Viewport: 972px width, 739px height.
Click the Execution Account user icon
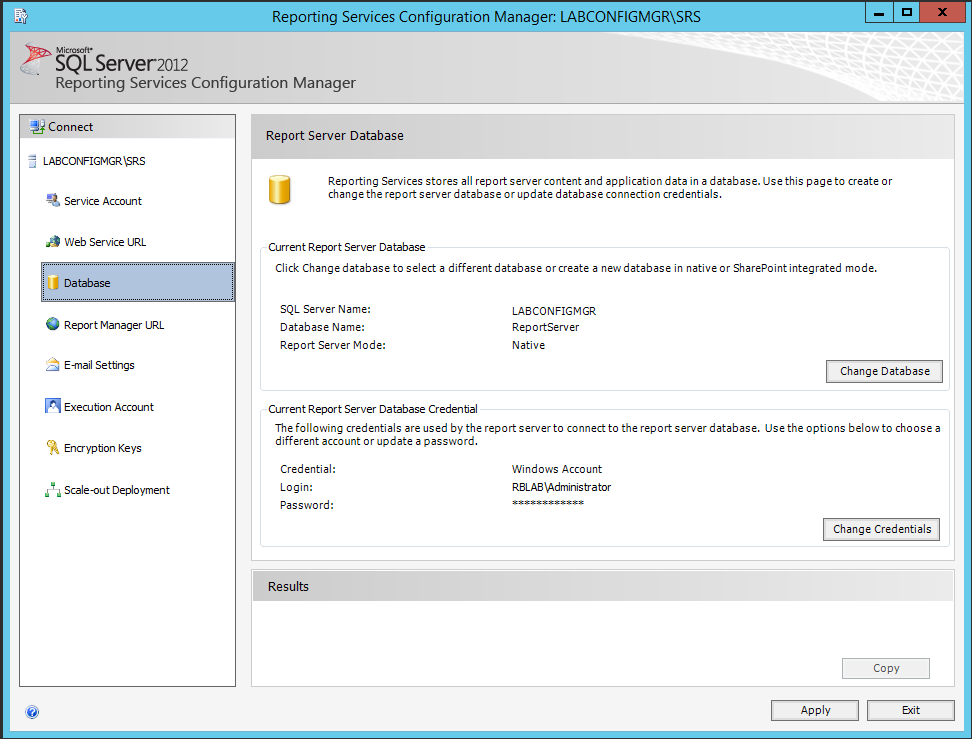coord(53,406)
